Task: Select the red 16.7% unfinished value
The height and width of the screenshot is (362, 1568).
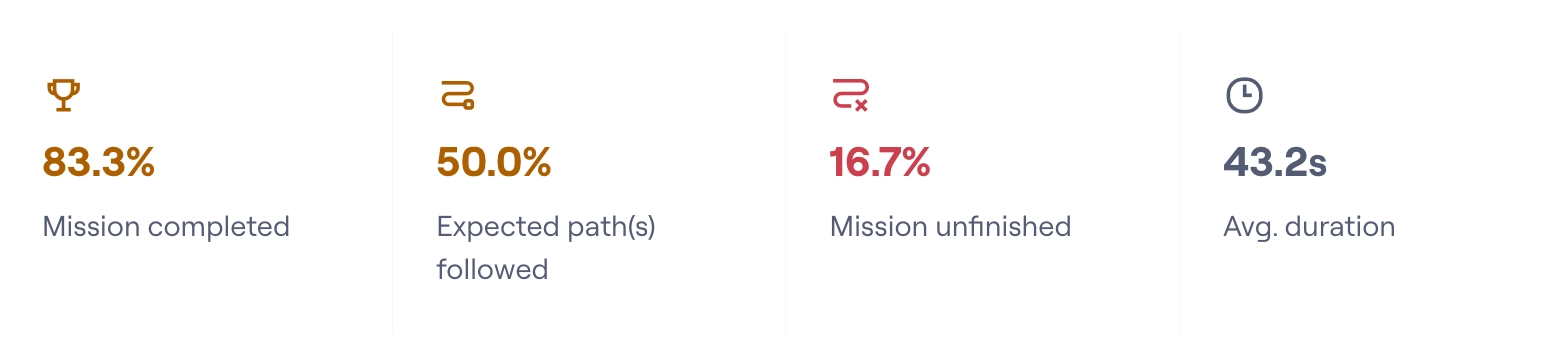Action: click(880, 162)
